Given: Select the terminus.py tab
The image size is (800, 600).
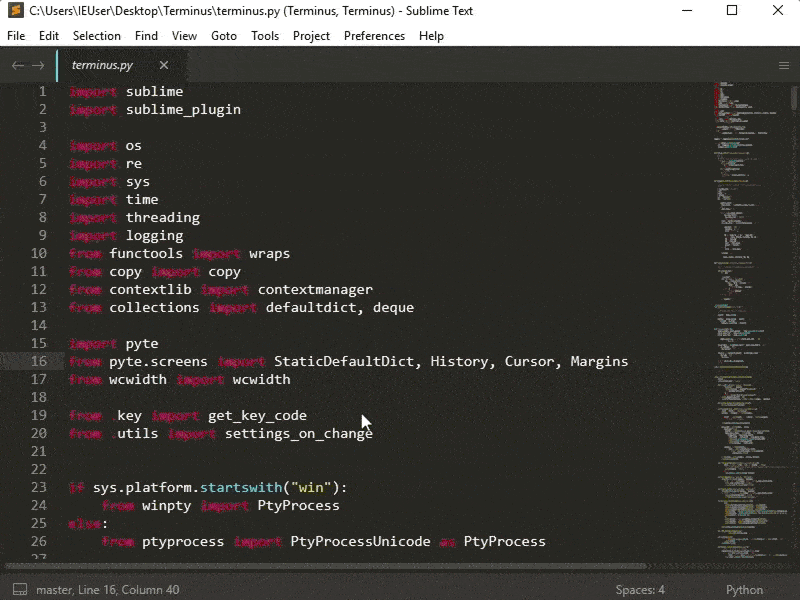Looking at the screenshot, I should pyautogui.click(x=102, y=65).
